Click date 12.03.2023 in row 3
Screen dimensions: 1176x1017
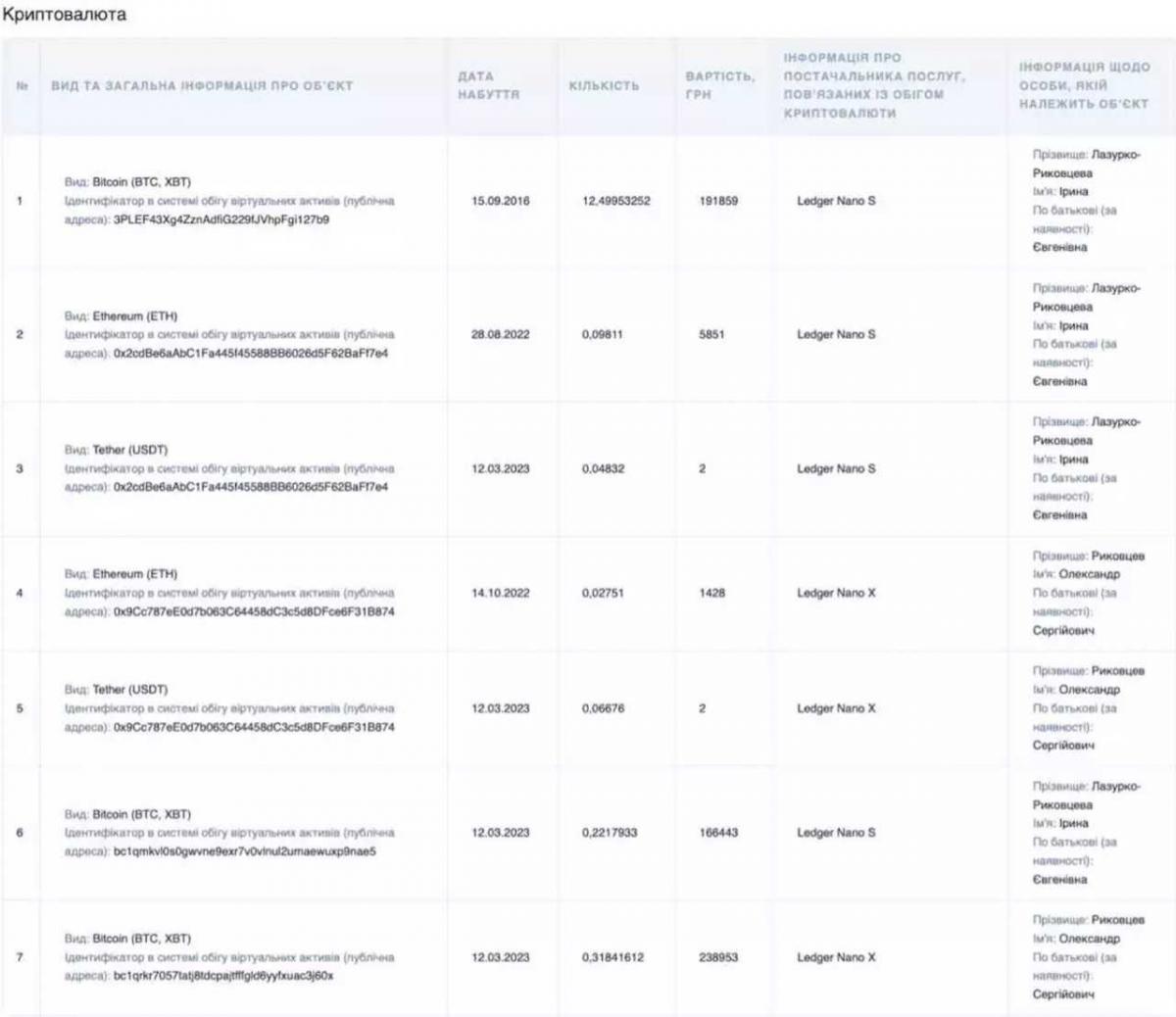point(501,468)
